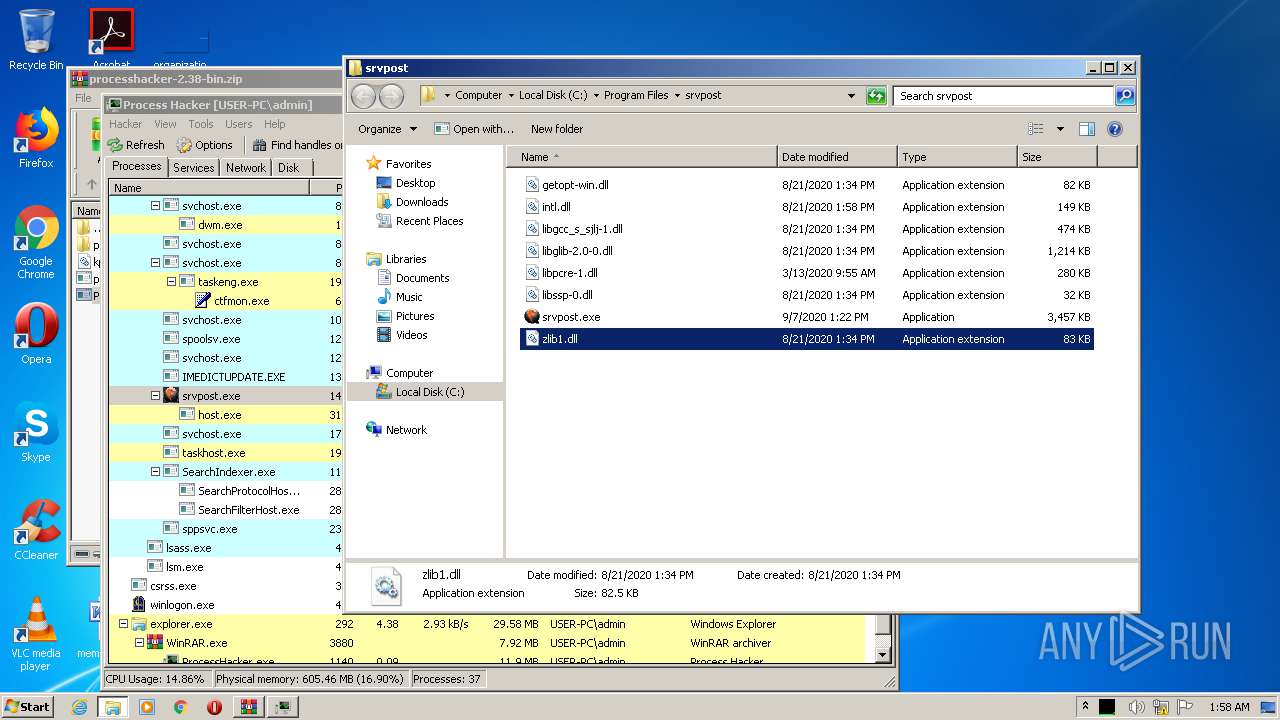Sort files by Date modified column
This screenshot has width=1280, height=720.
pos(837,157)
